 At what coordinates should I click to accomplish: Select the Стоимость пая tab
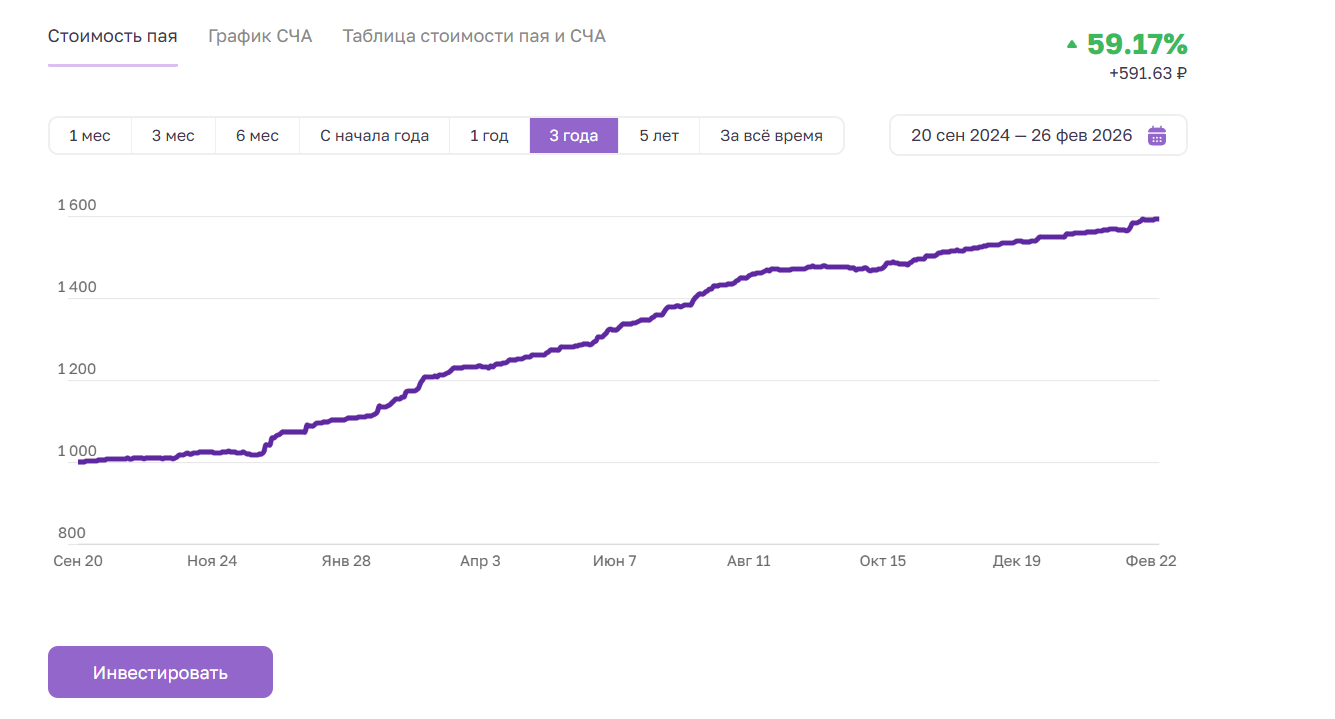click(x=113, y=36)
